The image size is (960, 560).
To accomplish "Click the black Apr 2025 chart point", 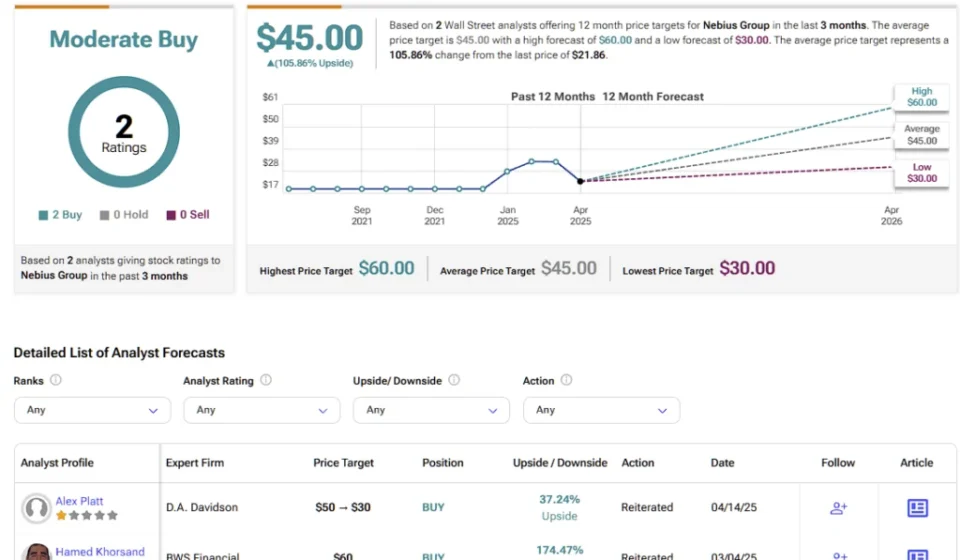I will (580, 181).
